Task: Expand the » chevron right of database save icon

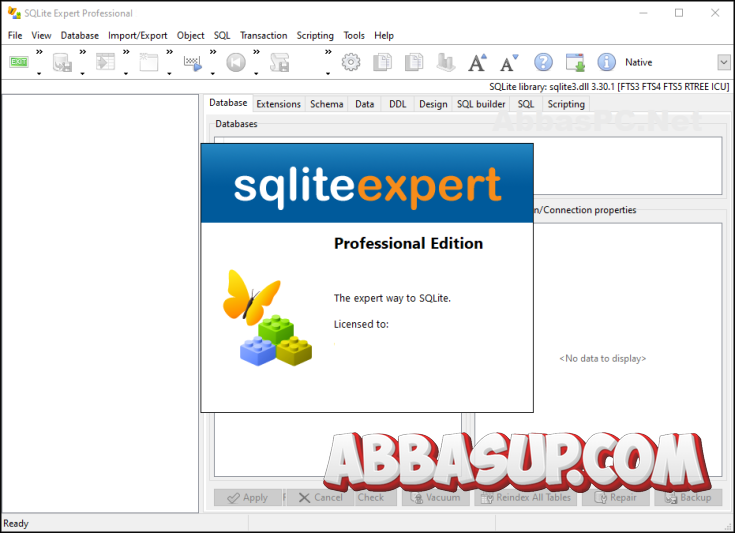Action: click(x=82, y=52)
